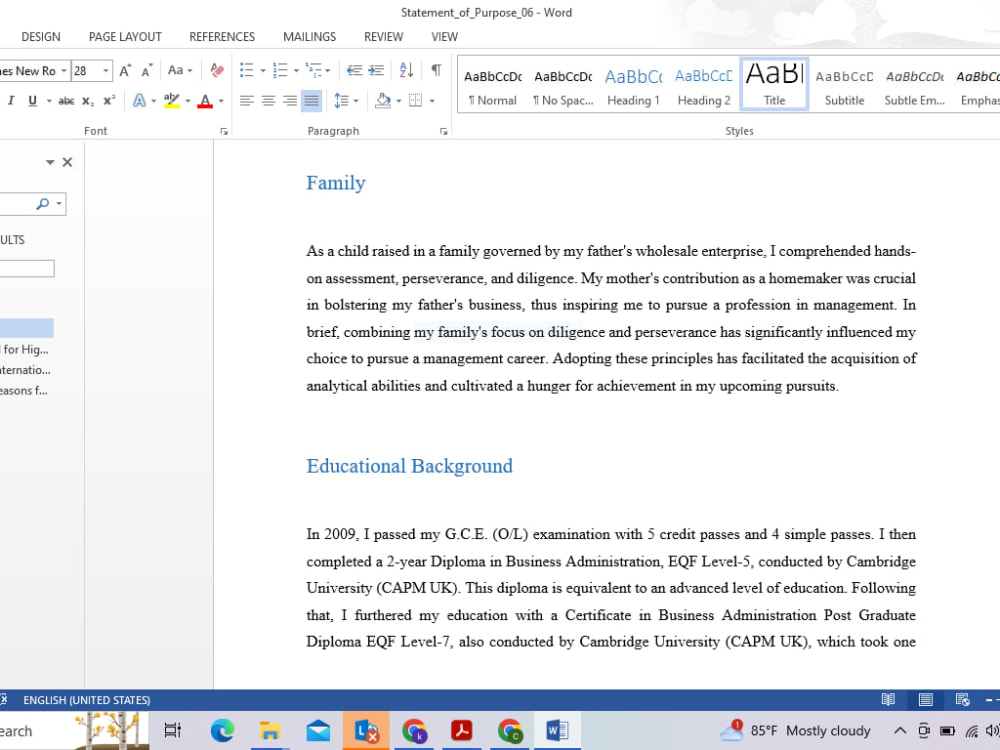Sort text alphabetically
The height and width of the screenshot is (750, 1000).
click(x=406, y=70)
